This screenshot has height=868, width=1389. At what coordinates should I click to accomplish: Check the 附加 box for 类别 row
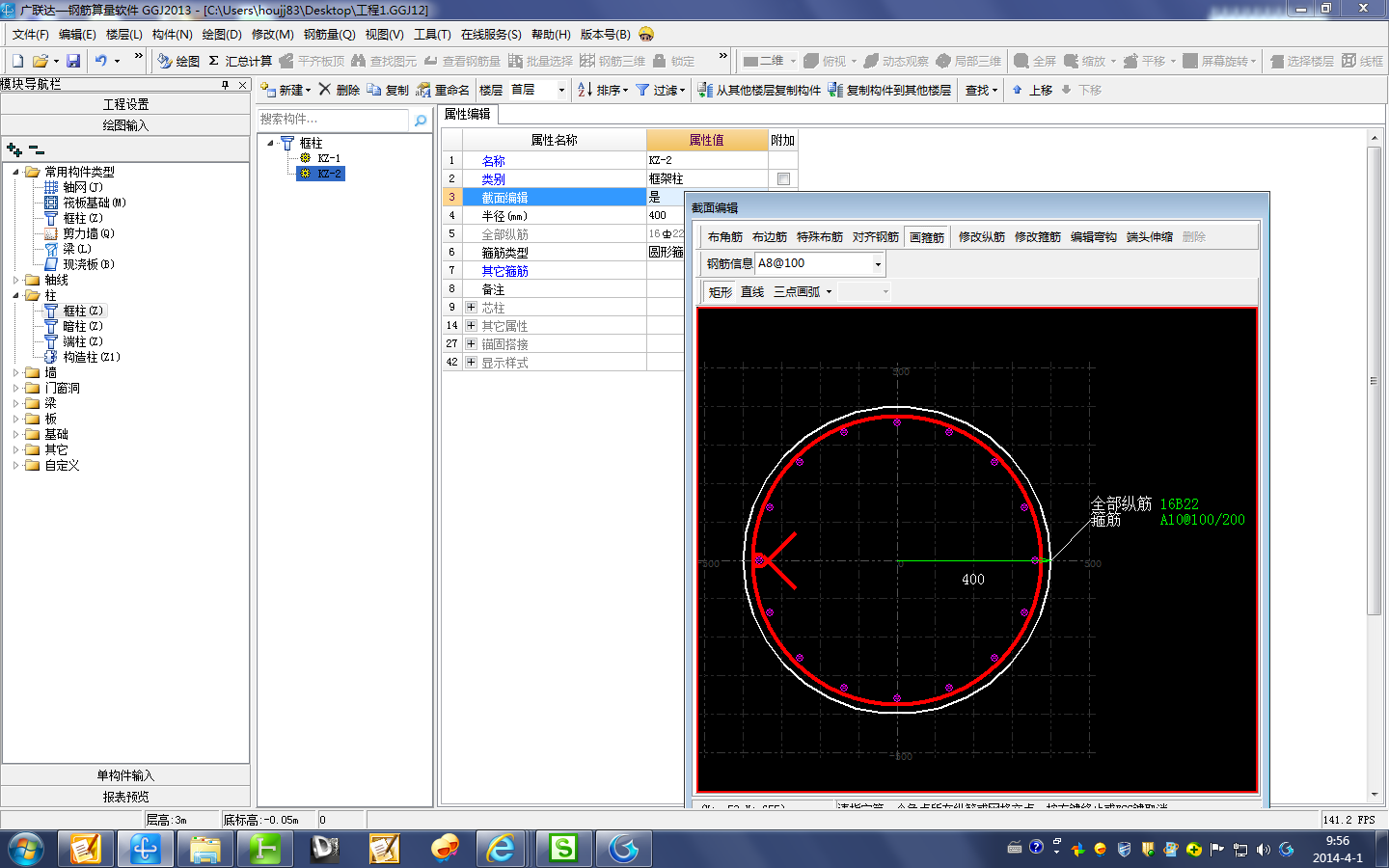click(783, 179)
